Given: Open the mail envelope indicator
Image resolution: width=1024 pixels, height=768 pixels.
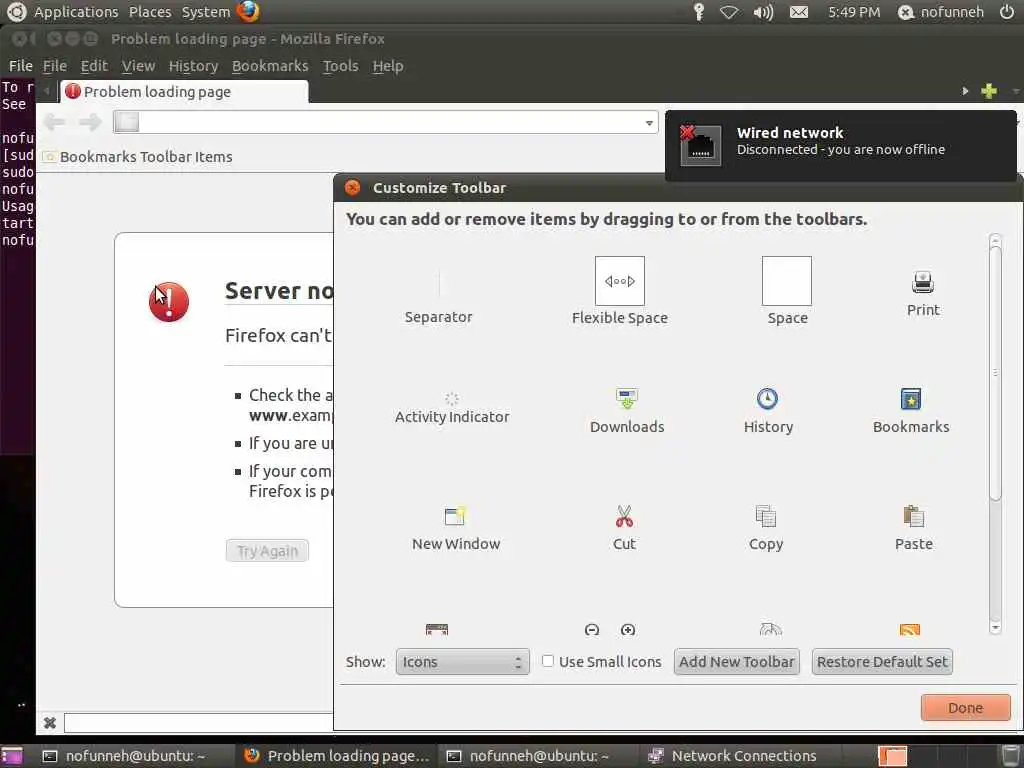Looking at the screenshot, I should pos(799,12).
